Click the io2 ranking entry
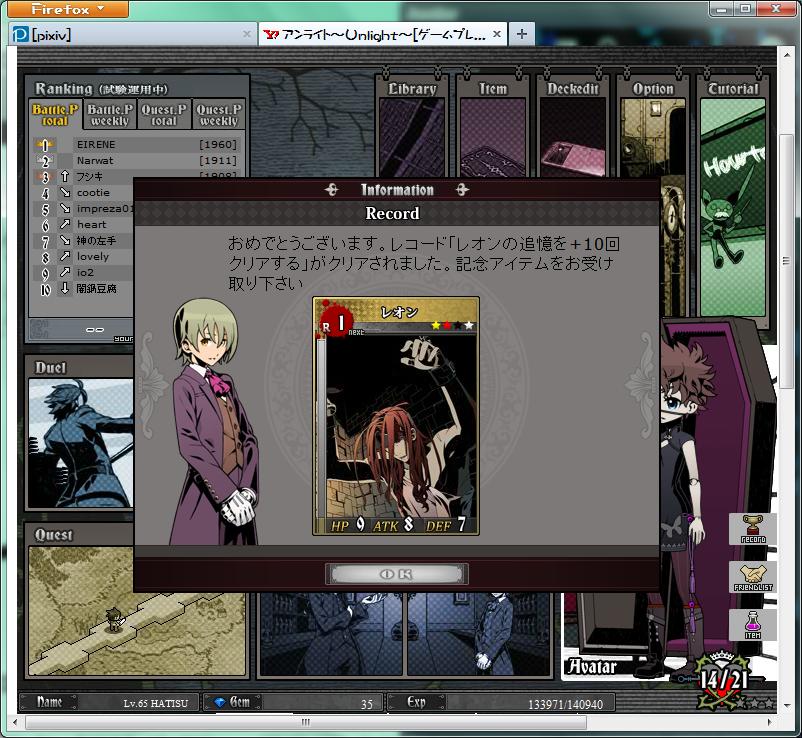Image resolution: width=802 pixels, height=738 pixels. tap(83, 273)
